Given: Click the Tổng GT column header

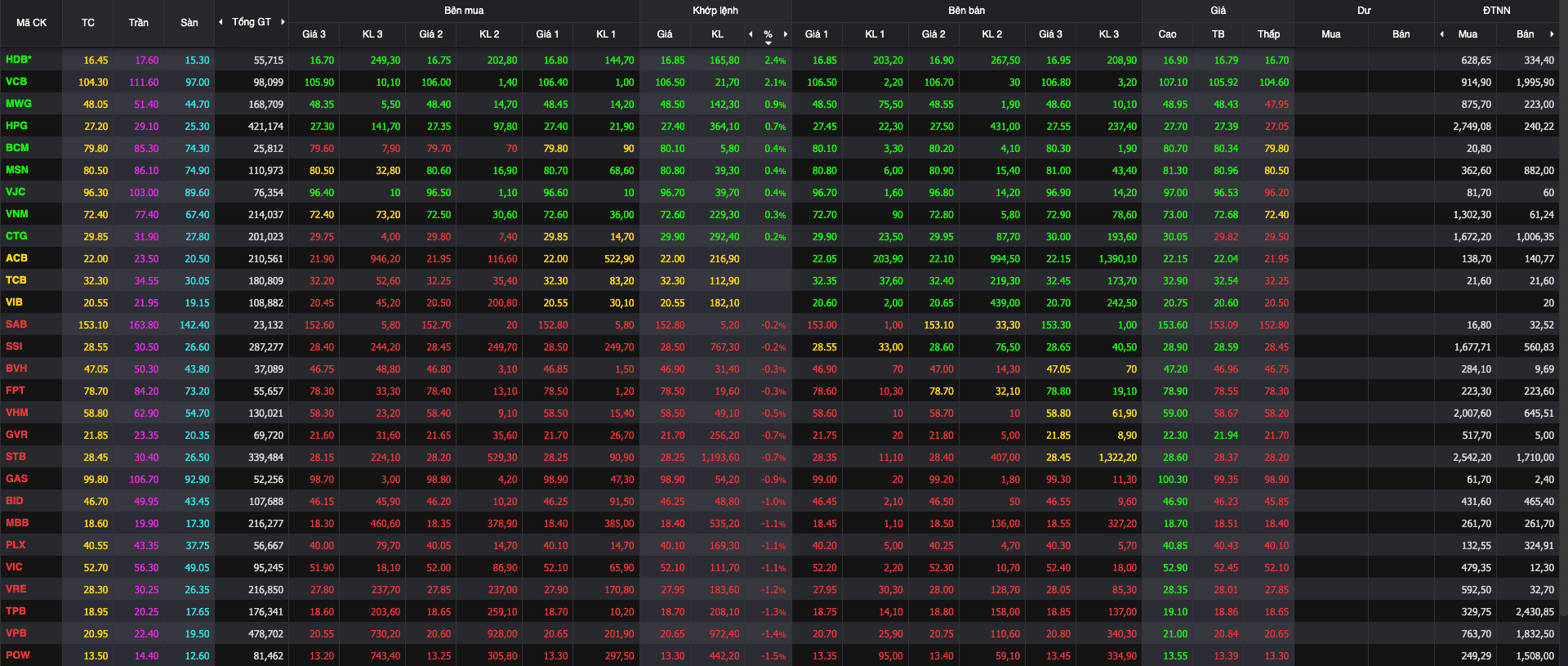Looking at the screenshot, I should [252, 22].
